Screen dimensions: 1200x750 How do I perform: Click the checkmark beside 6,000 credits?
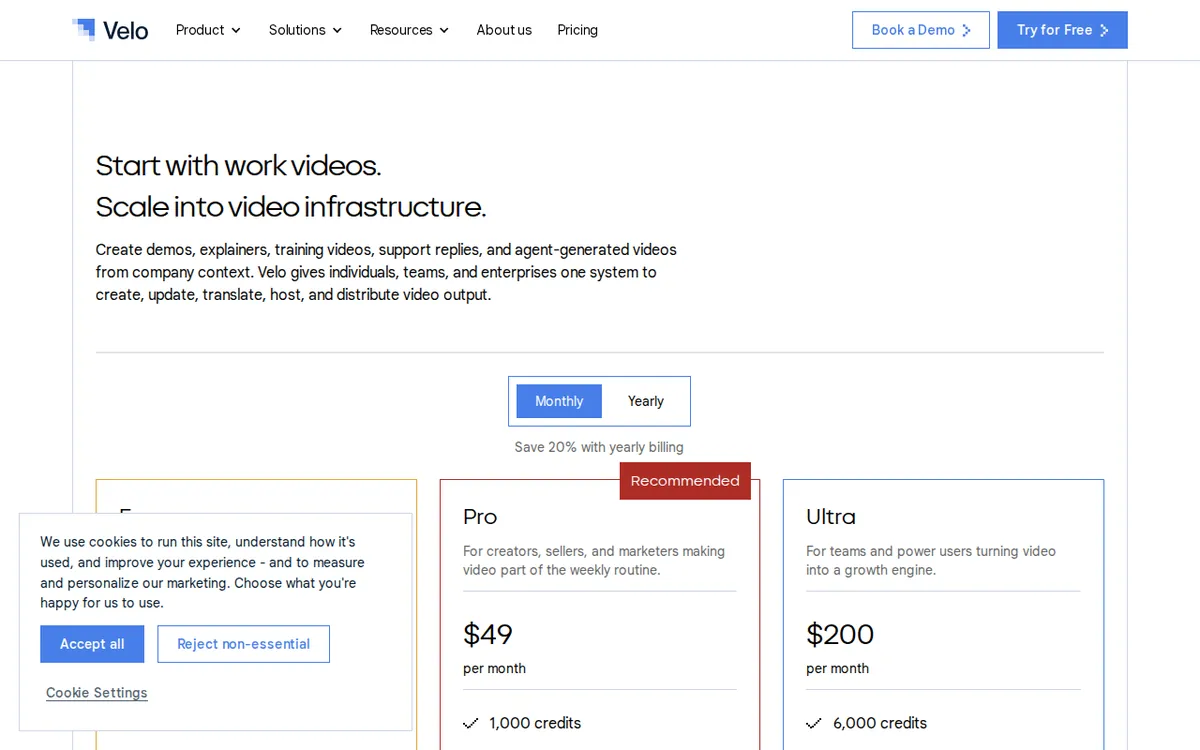pyautogui.click(x=814, y=723)
